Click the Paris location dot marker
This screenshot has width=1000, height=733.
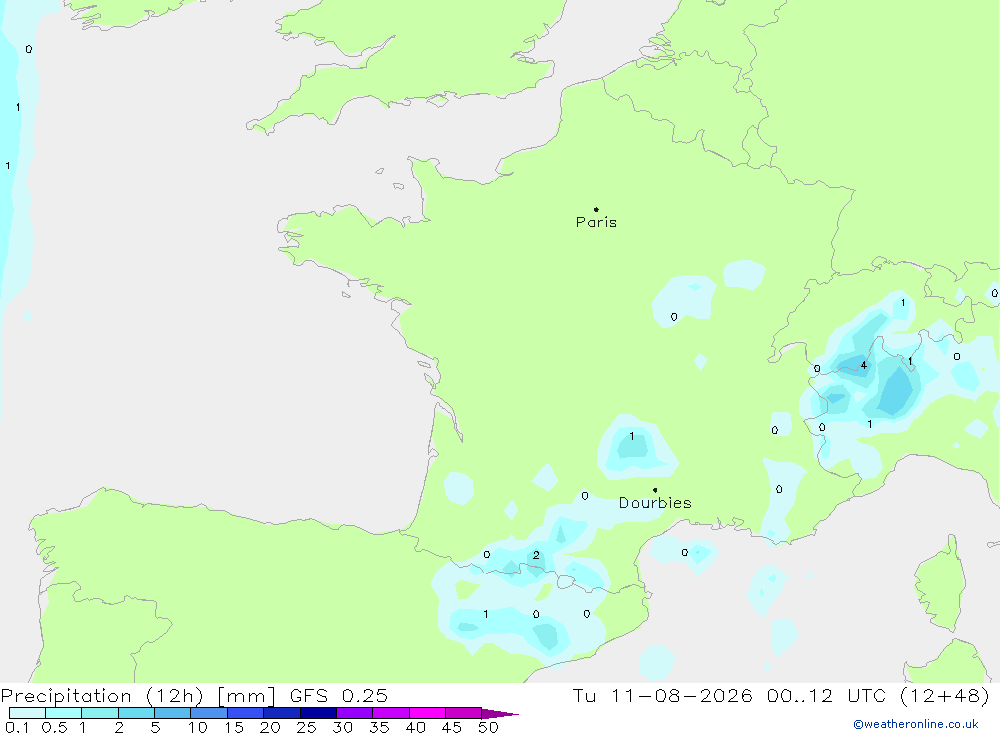pos(596,209)
